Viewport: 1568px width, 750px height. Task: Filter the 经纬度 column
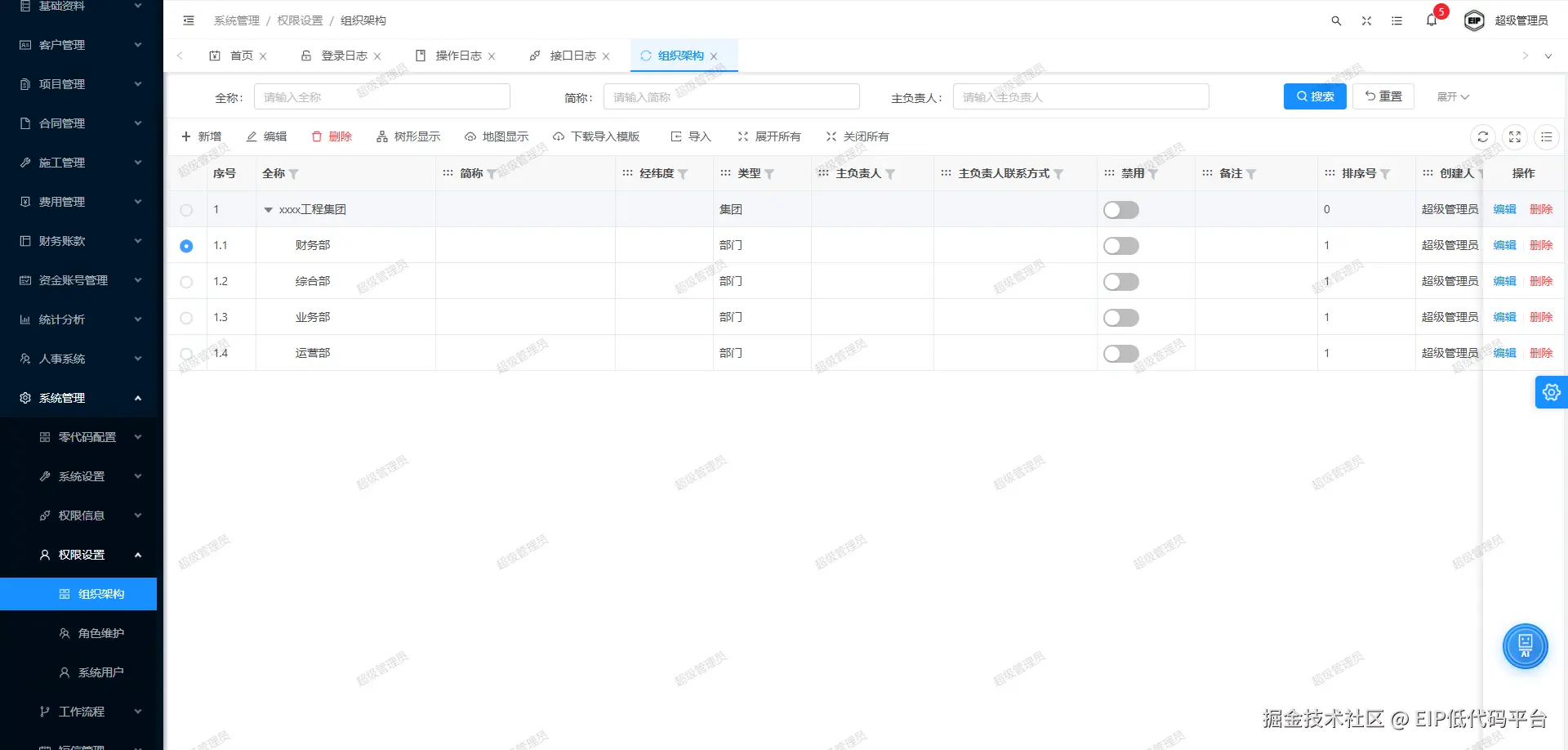[683, 174]
